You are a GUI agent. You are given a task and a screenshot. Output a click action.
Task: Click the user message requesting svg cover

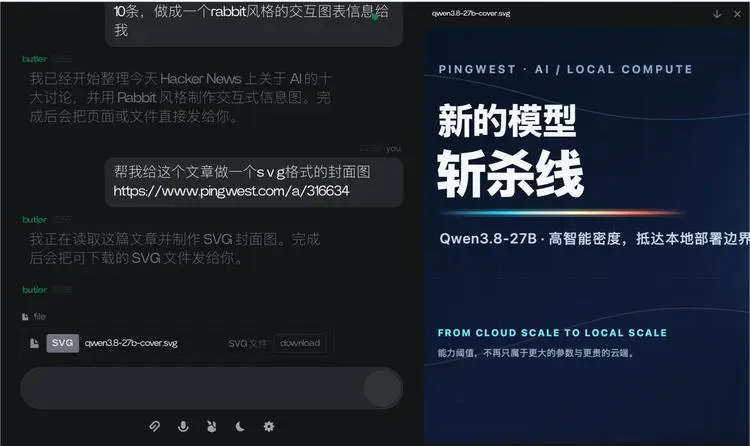(x=254, y=182)
